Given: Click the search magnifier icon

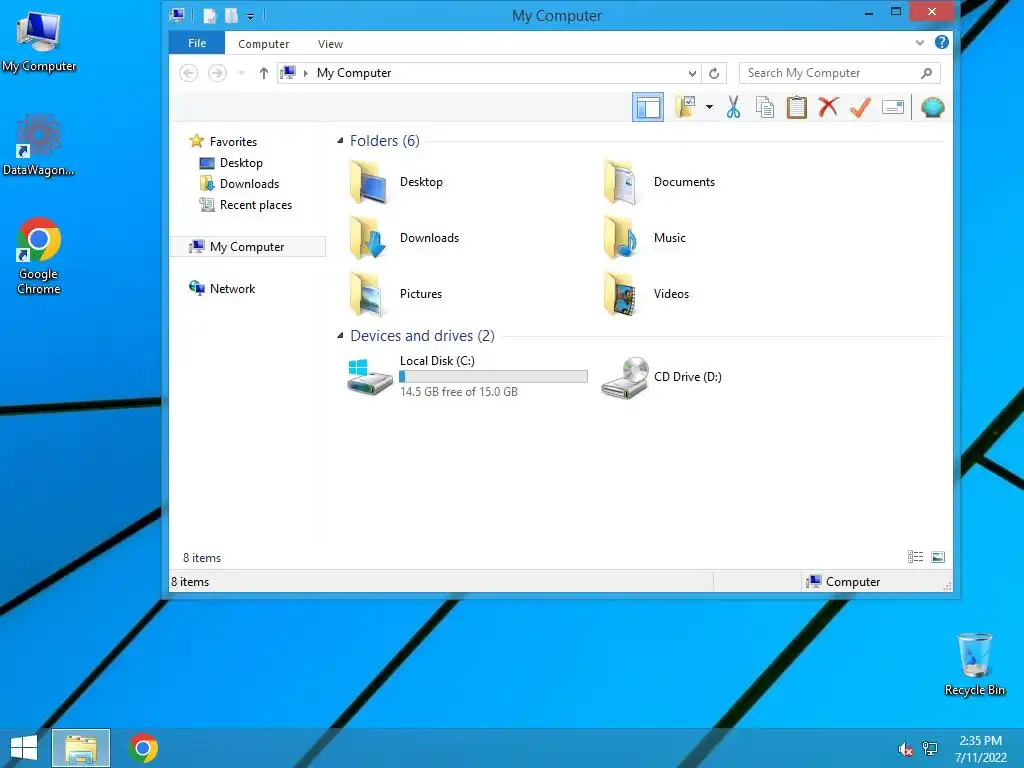Looking at the screenshot, I should (x=926, y=73).
